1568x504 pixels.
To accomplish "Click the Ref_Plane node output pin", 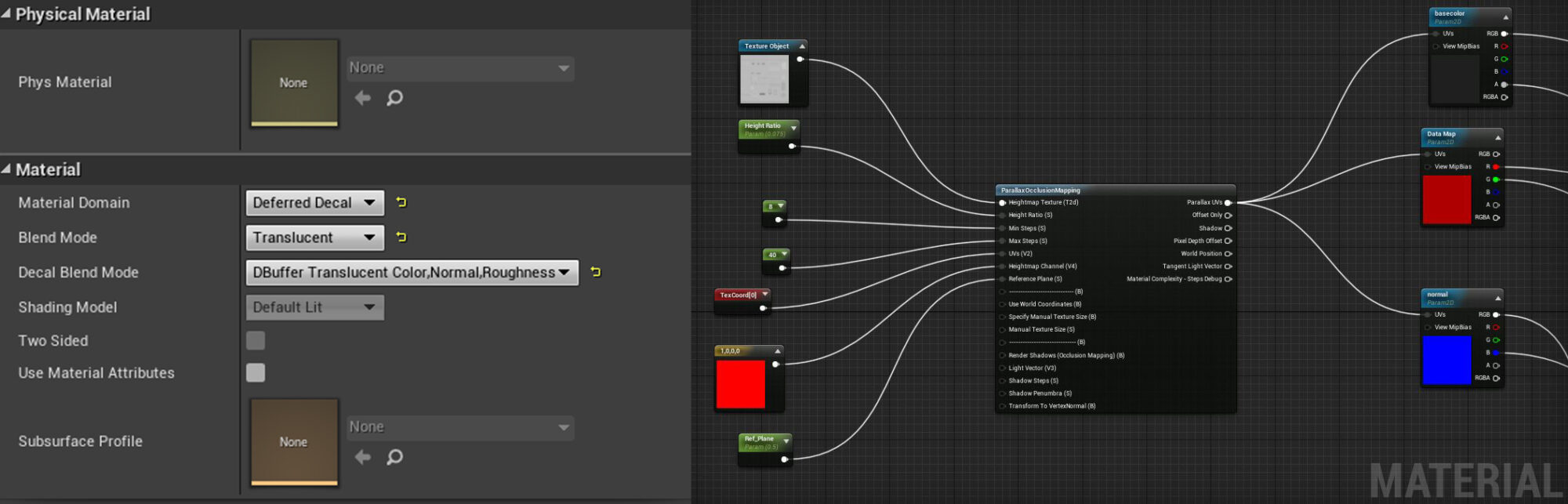I will [x=784, y=459].
